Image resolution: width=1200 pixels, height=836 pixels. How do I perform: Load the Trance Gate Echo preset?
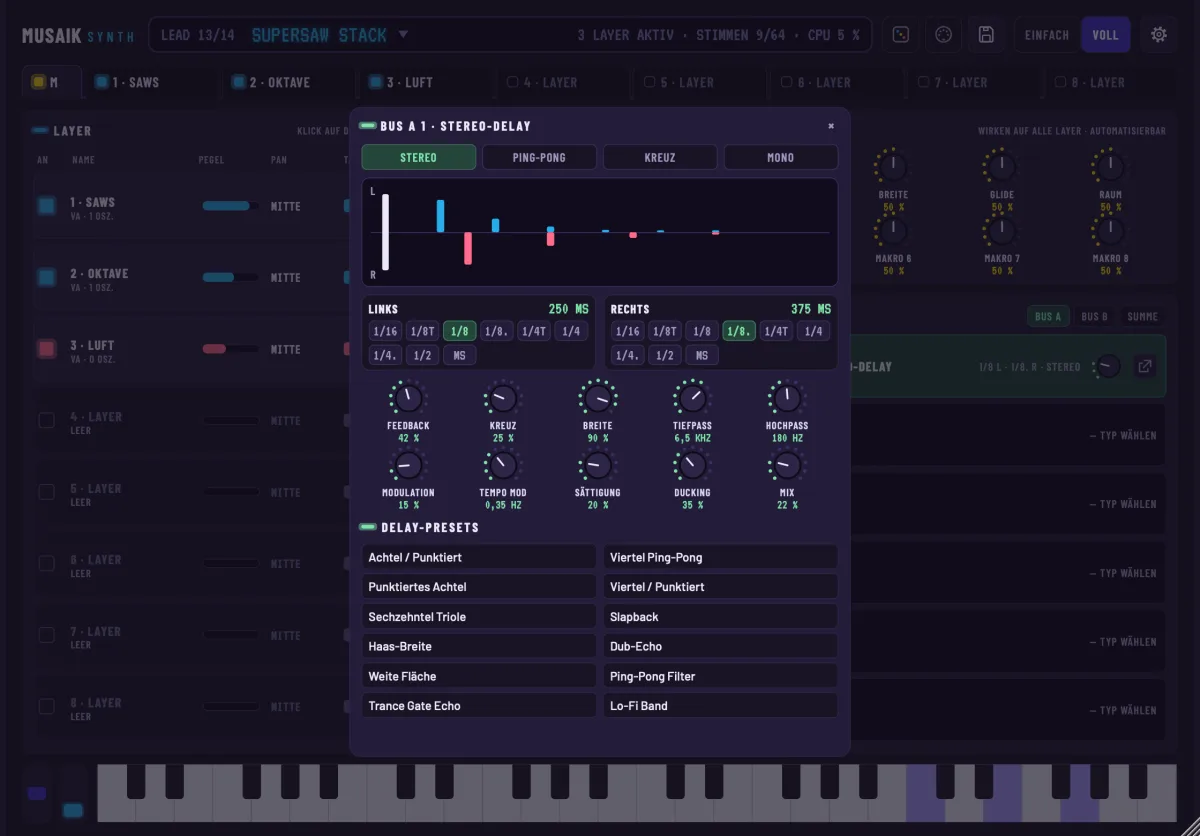pyautogui.click(x=479, y=706)
